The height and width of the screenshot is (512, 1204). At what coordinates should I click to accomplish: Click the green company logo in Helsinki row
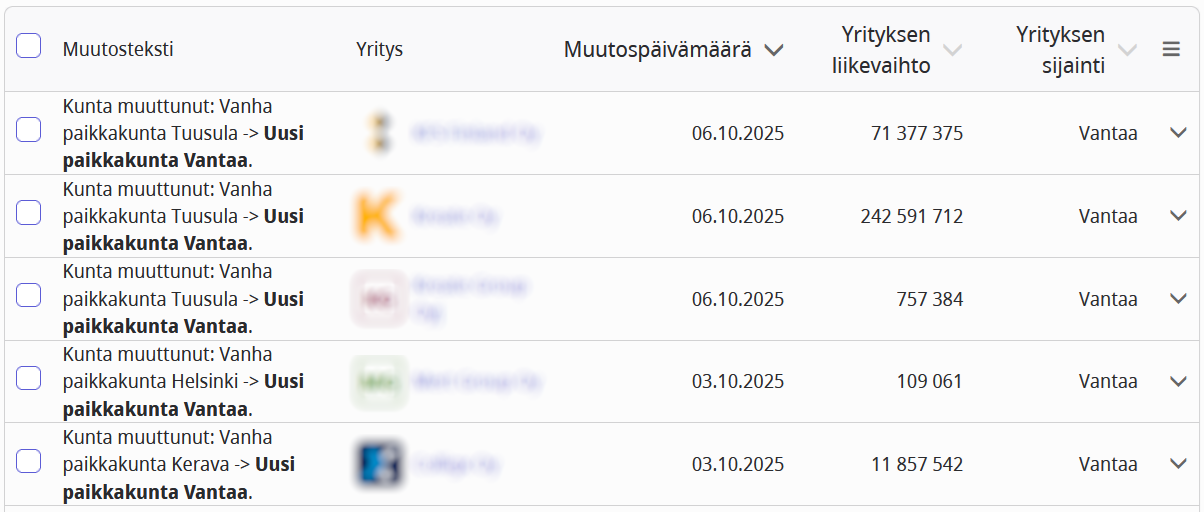coord(378,381)
